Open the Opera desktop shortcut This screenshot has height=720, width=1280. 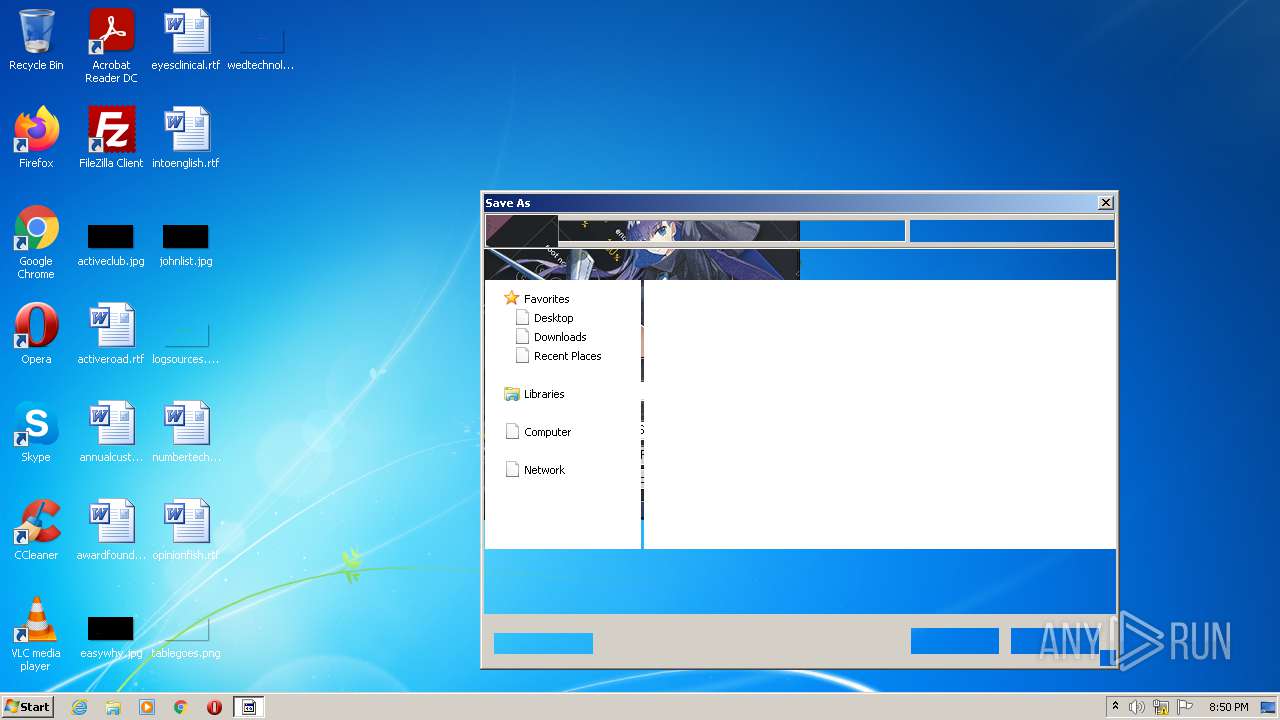[x=36, y=334]
